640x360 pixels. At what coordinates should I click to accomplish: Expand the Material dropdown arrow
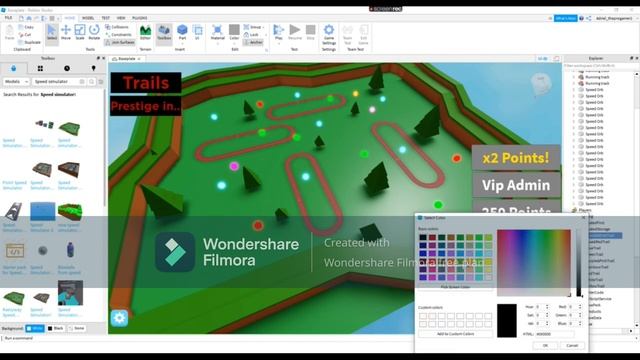point(218,43)
